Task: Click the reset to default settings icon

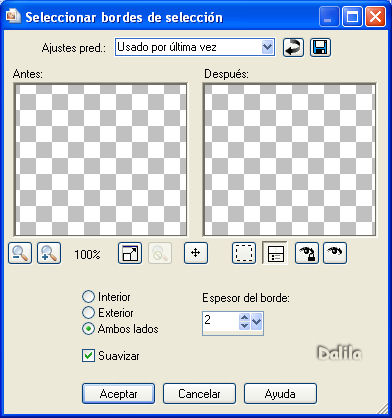Action: (x=293, y=48)
